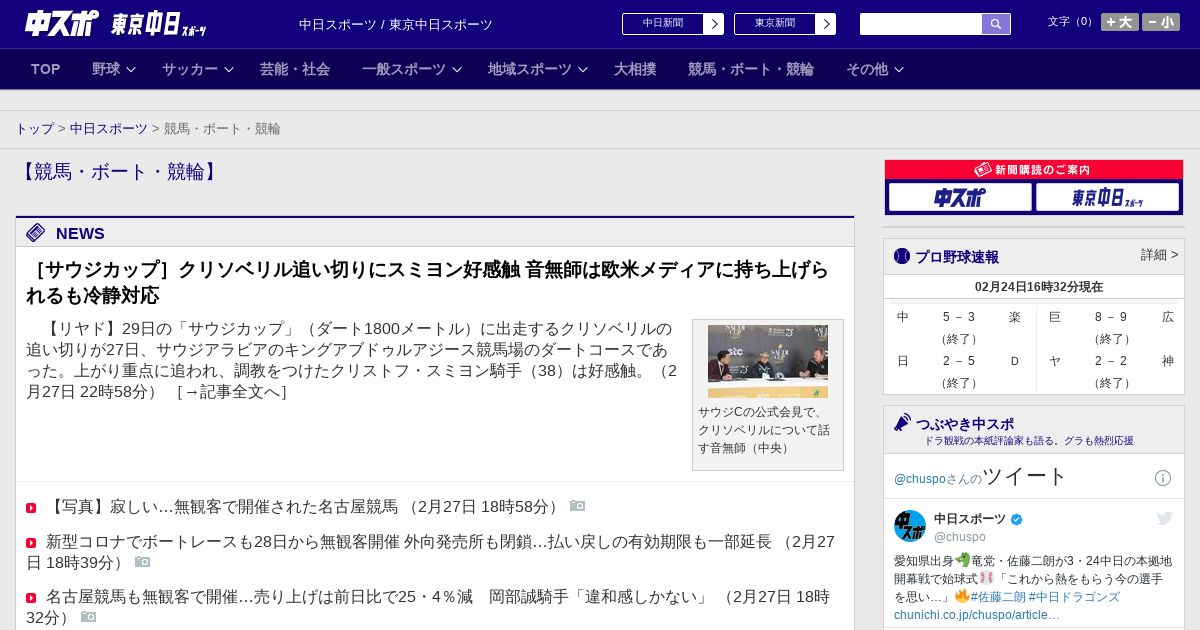
Task: Click the arrow next to 中日新聞
Action: [714, 24]
